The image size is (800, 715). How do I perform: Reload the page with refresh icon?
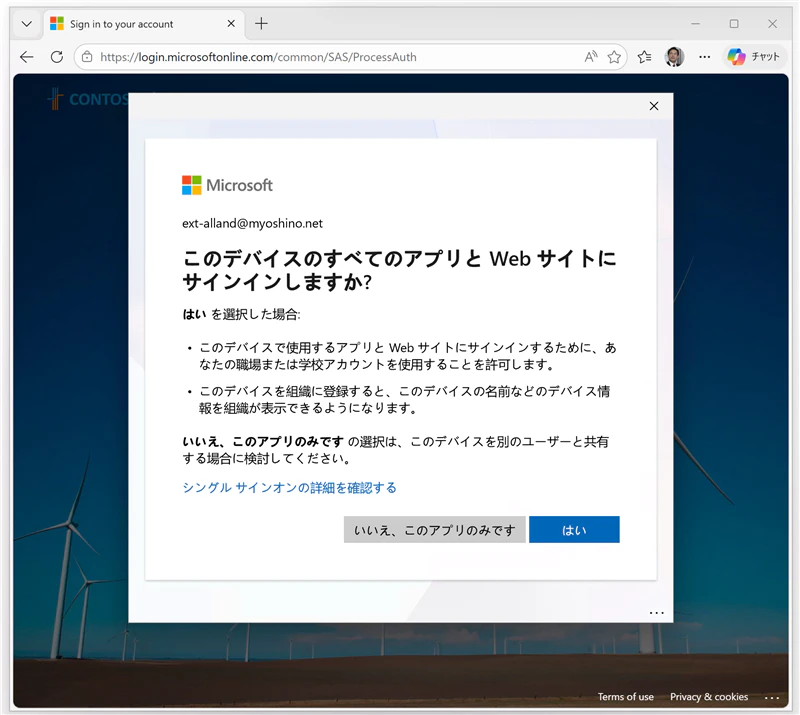click(x=57, y=57)
